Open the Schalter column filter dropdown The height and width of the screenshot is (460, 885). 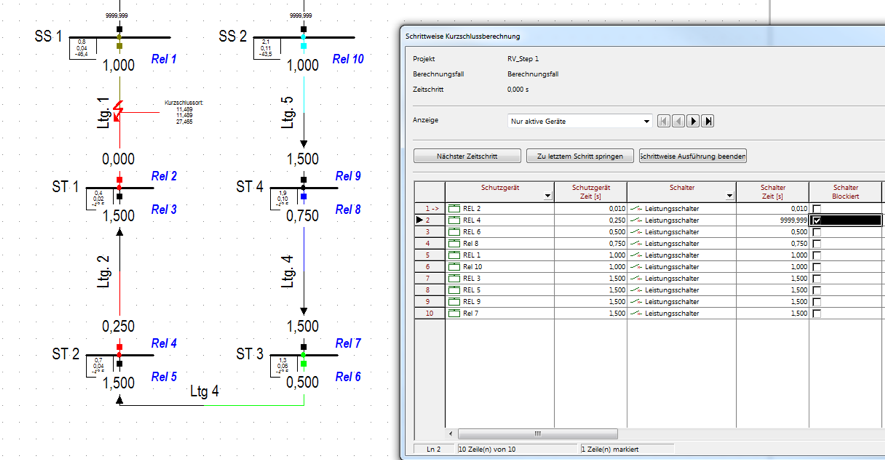click(x=730, y=196)
